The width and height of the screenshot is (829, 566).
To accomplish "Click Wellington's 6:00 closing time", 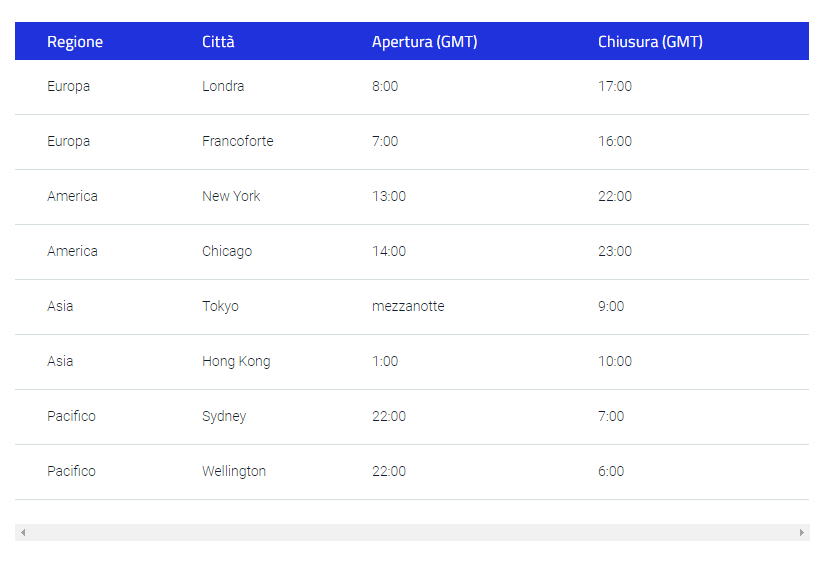I will click(611, 471).
